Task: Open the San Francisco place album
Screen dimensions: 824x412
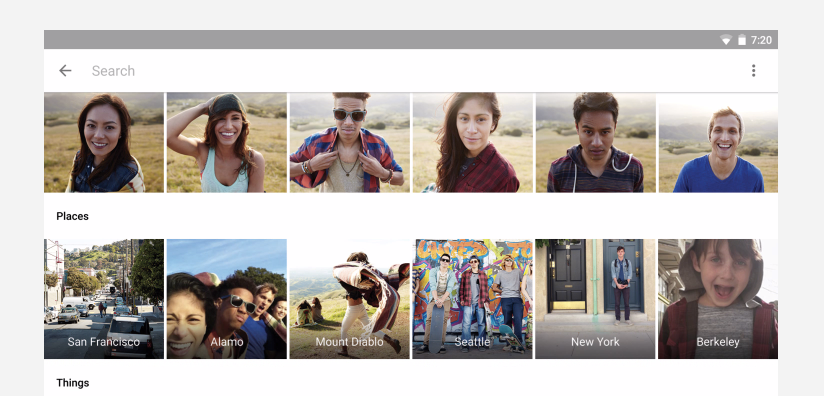Action: tap(104, 299)
